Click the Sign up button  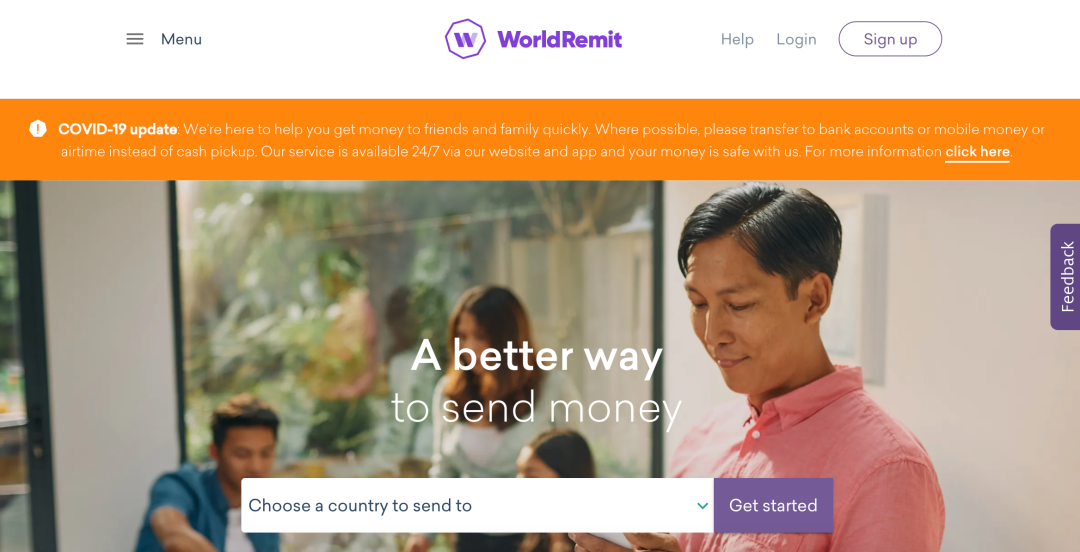click(x=890, y=39)
